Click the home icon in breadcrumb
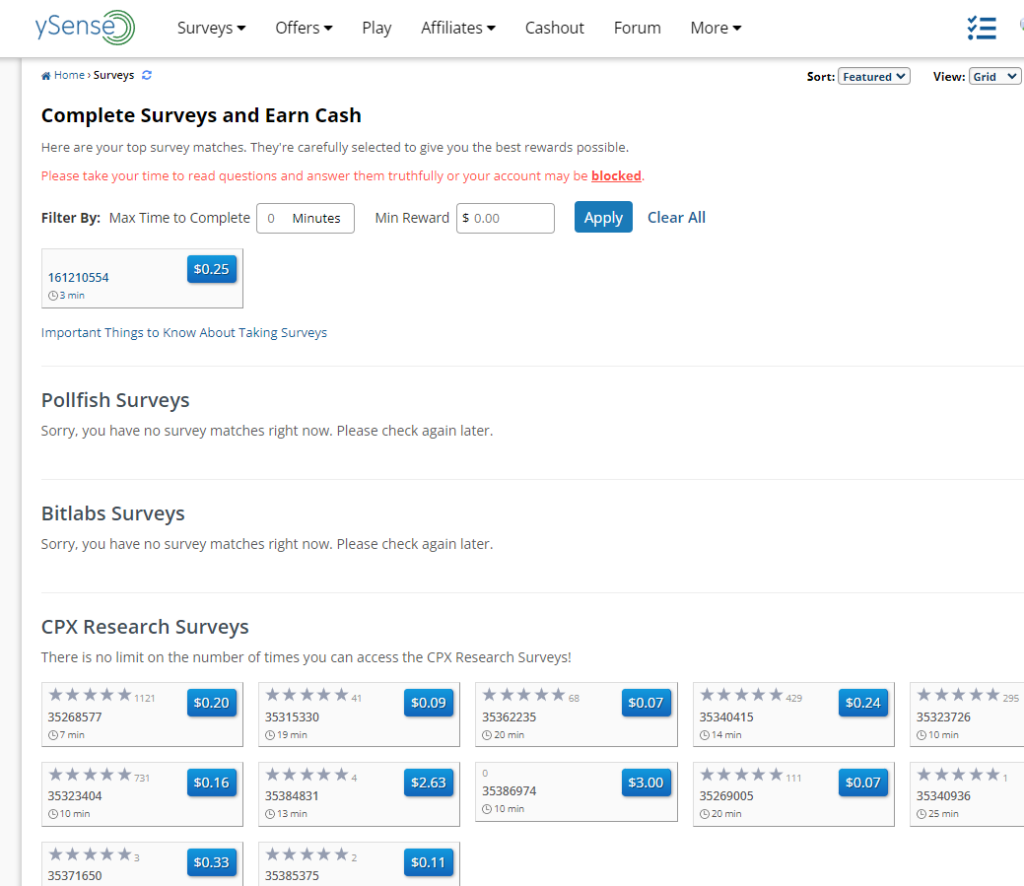The image size is (1024, 886). [x=46, y=76]
